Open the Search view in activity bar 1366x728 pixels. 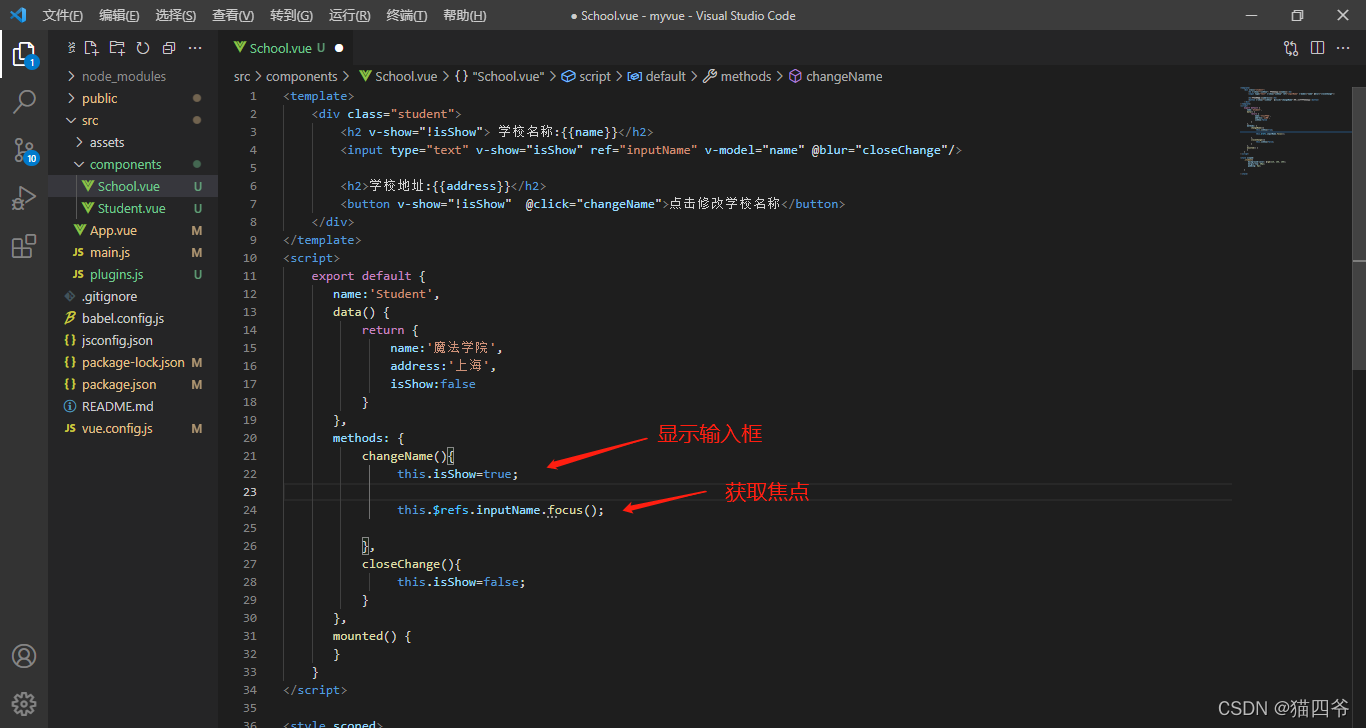(x=24, y=101)
